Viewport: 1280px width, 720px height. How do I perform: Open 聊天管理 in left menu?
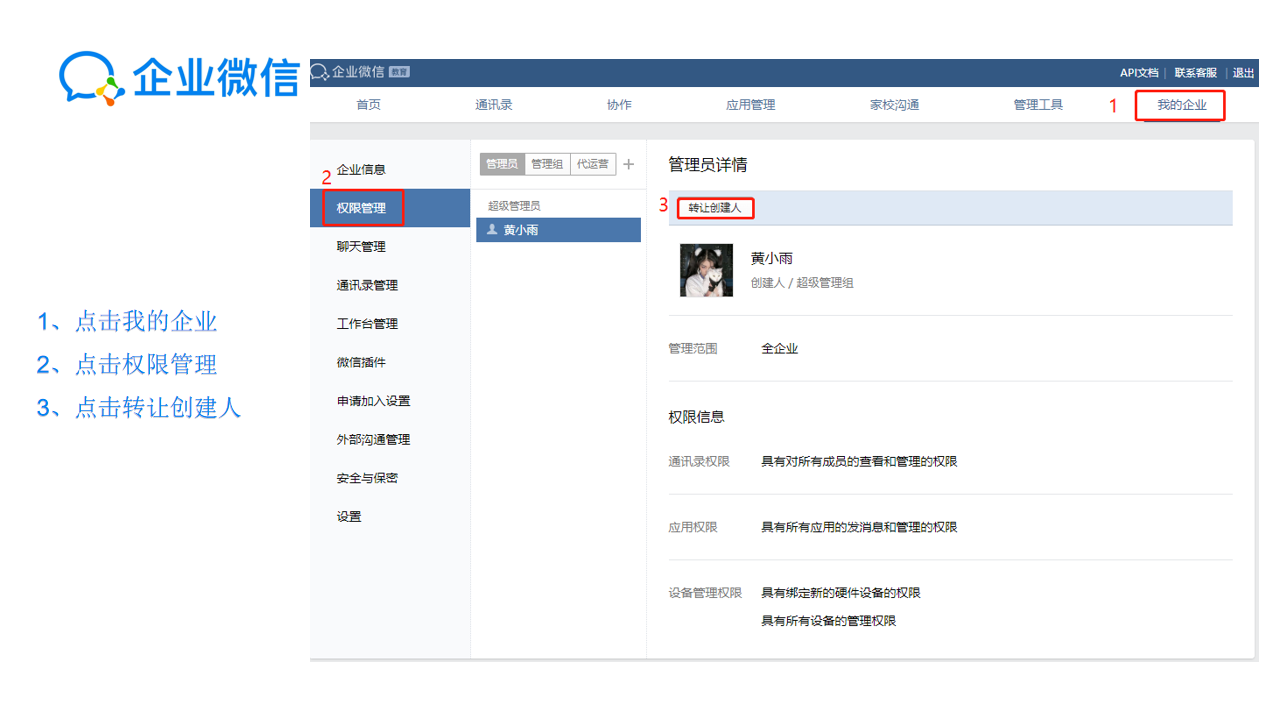[x=361, y=247]
